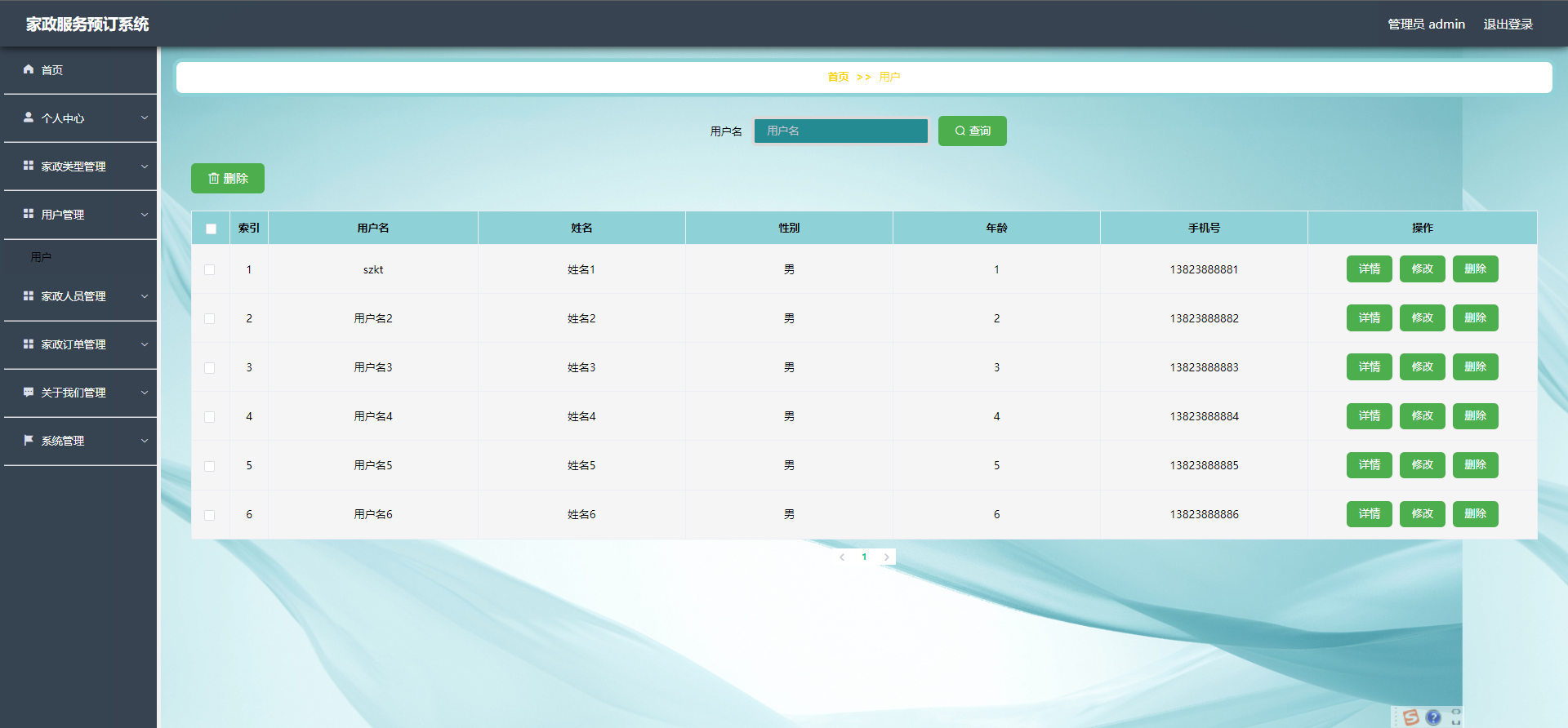Go to next page arrow in pagination
The width and height of the screenshot is (1568, 728).
pos(886,557)
